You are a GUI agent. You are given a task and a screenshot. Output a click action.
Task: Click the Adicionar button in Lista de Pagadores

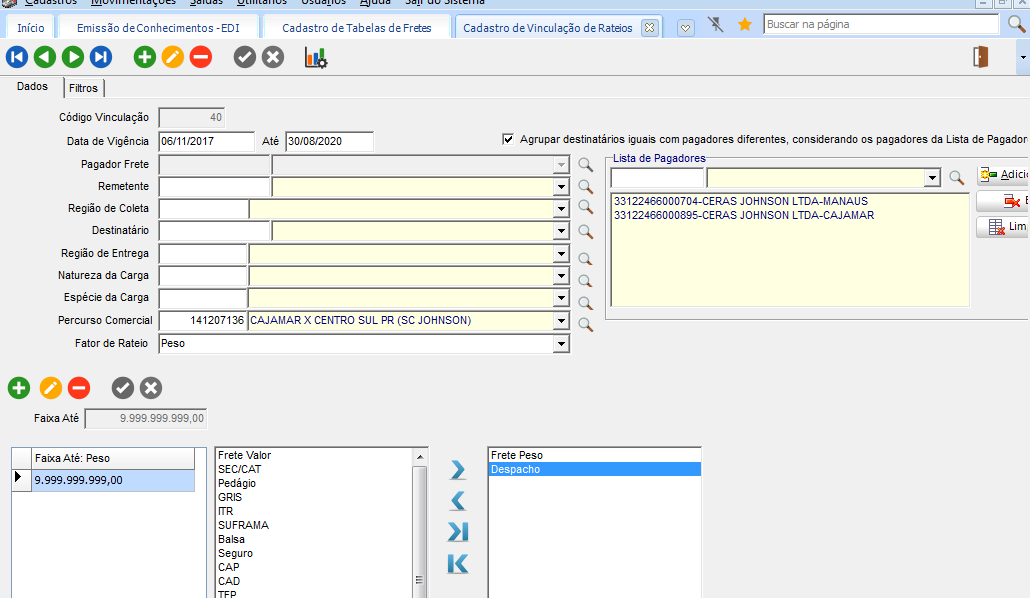[1002, 175]
